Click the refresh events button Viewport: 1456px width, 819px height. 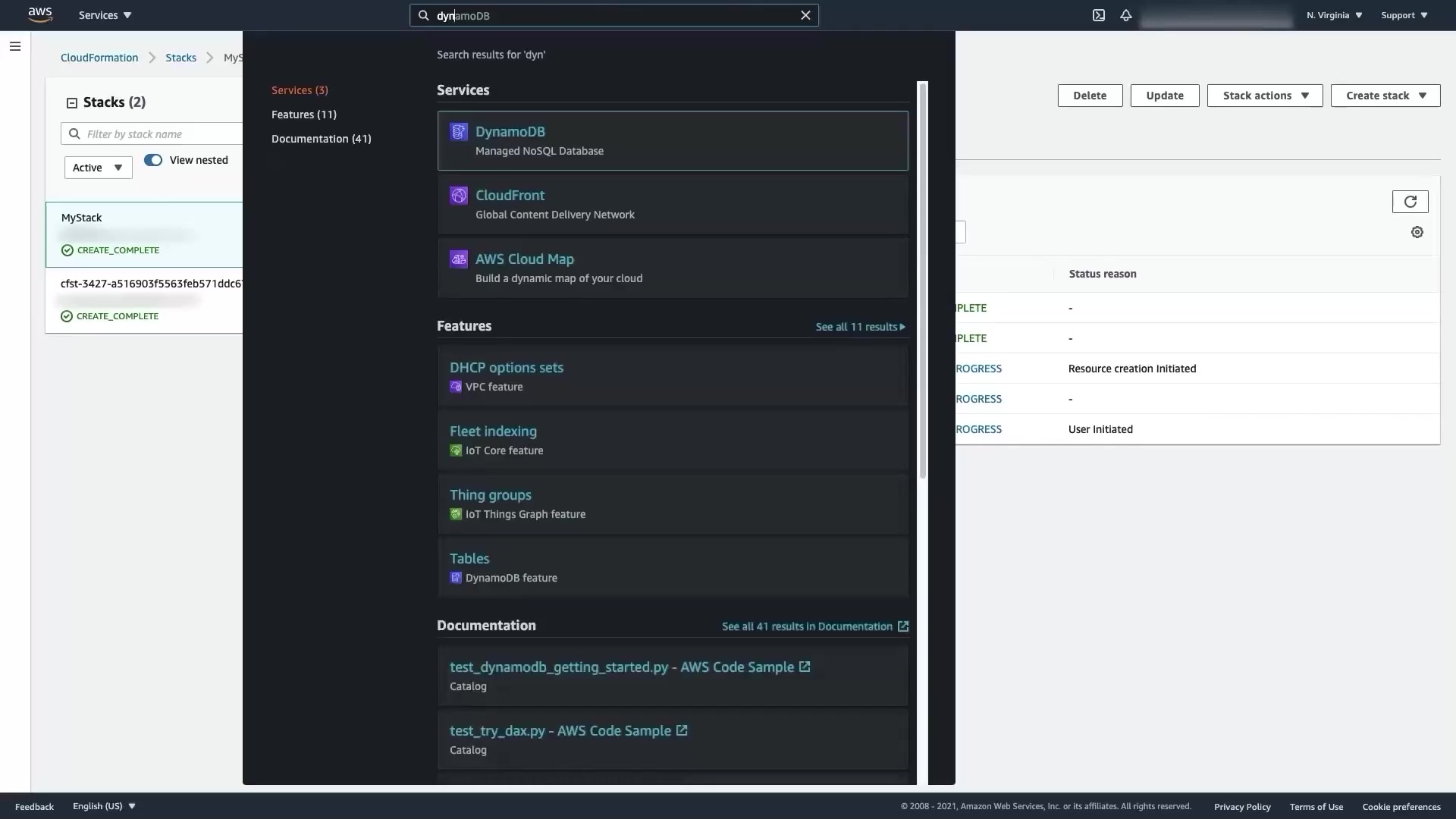(x=1410, y=202)
